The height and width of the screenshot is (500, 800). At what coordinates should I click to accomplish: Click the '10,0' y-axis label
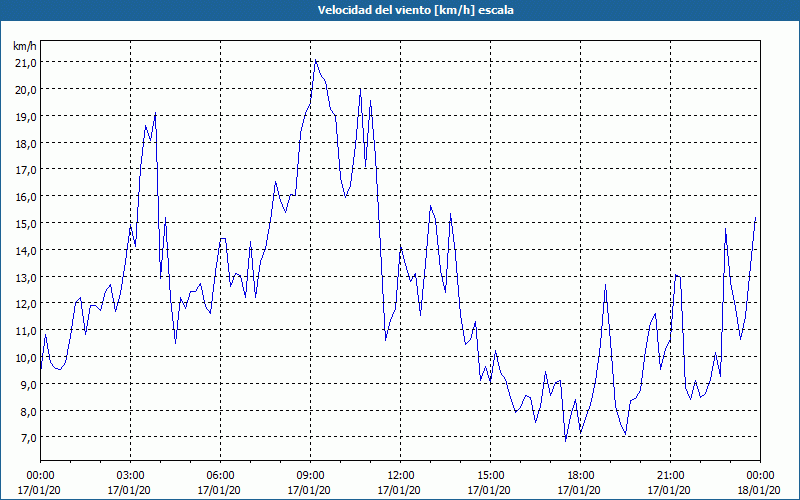click(26, 358)
